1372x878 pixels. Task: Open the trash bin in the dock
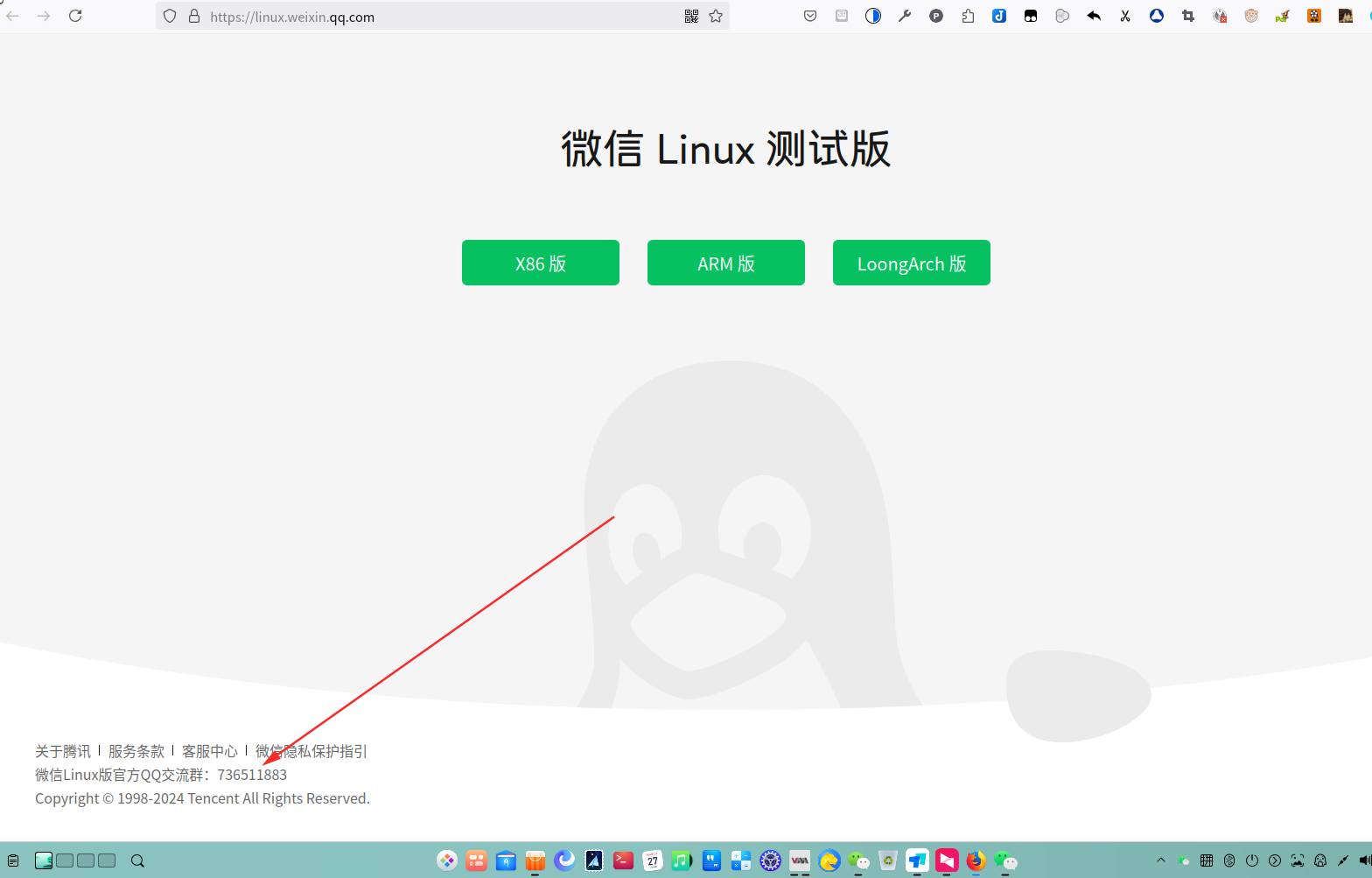887,860
